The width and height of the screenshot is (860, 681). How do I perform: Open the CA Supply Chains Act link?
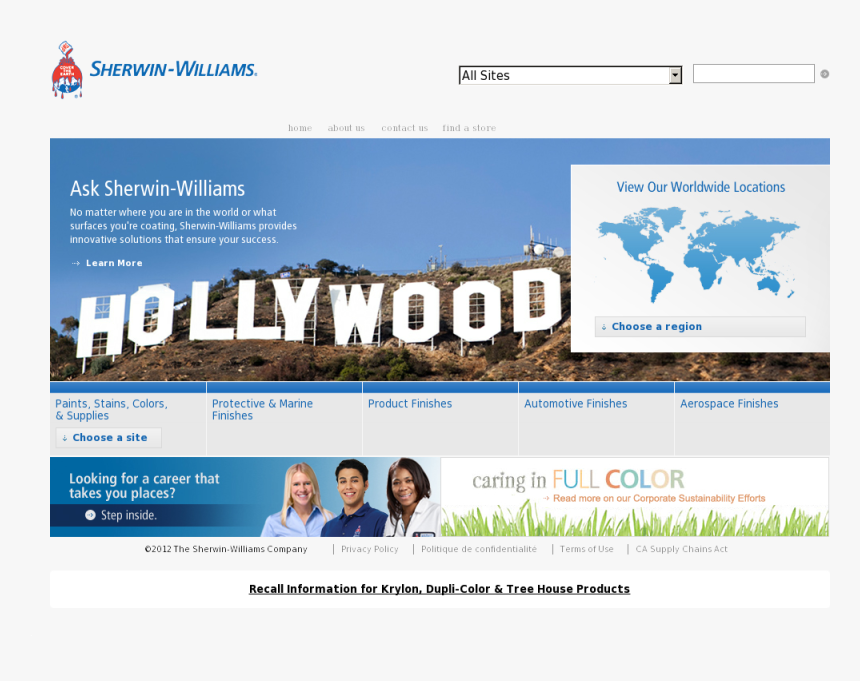[x=681, y=549]
